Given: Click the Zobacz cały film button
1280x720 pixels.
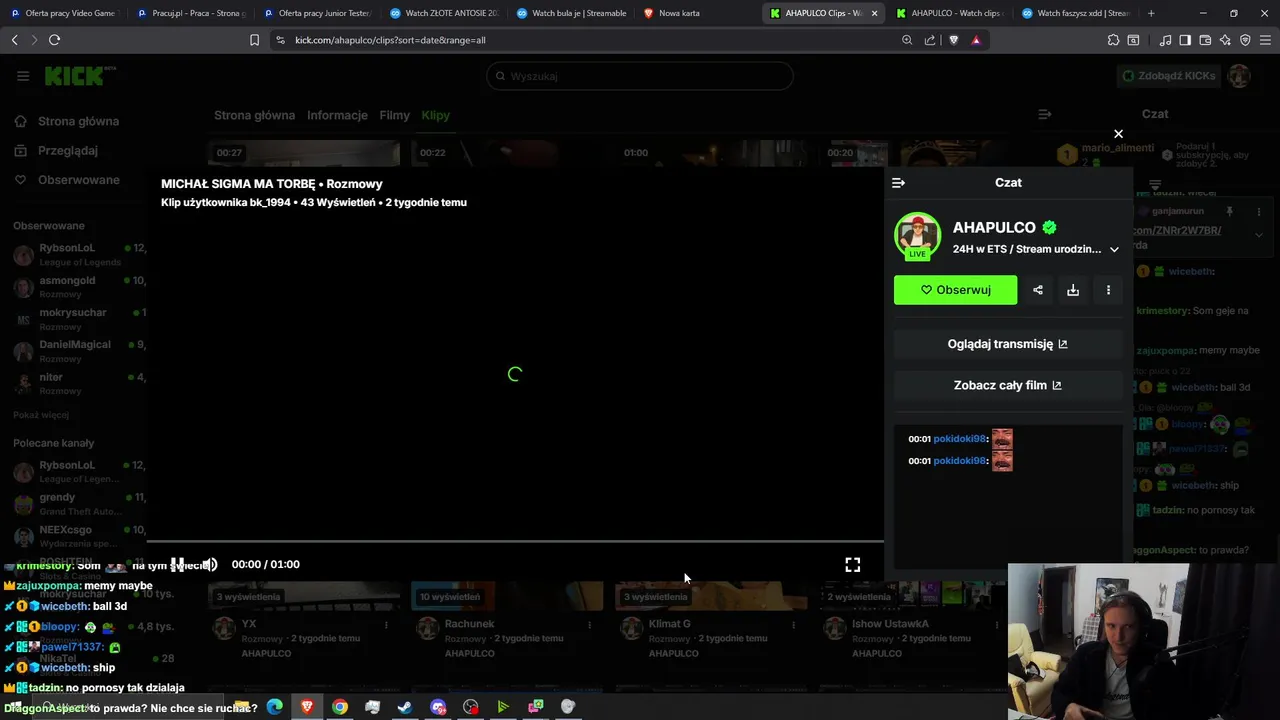Looking at the screenshot, I should [x=1008, y=385].
